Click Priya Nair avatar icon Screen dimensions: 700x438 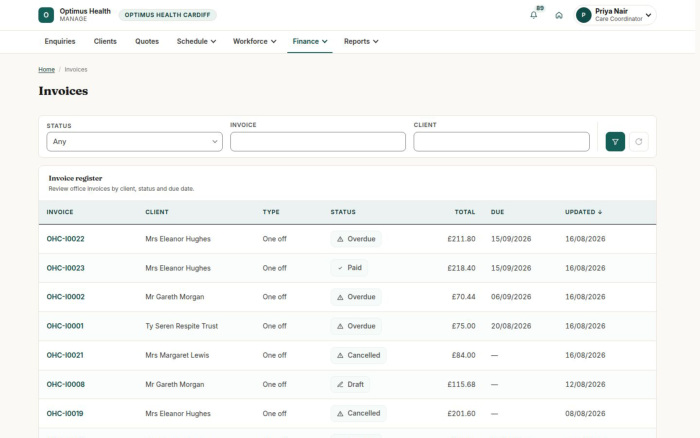pyautogui.click(x=583, y=15)
